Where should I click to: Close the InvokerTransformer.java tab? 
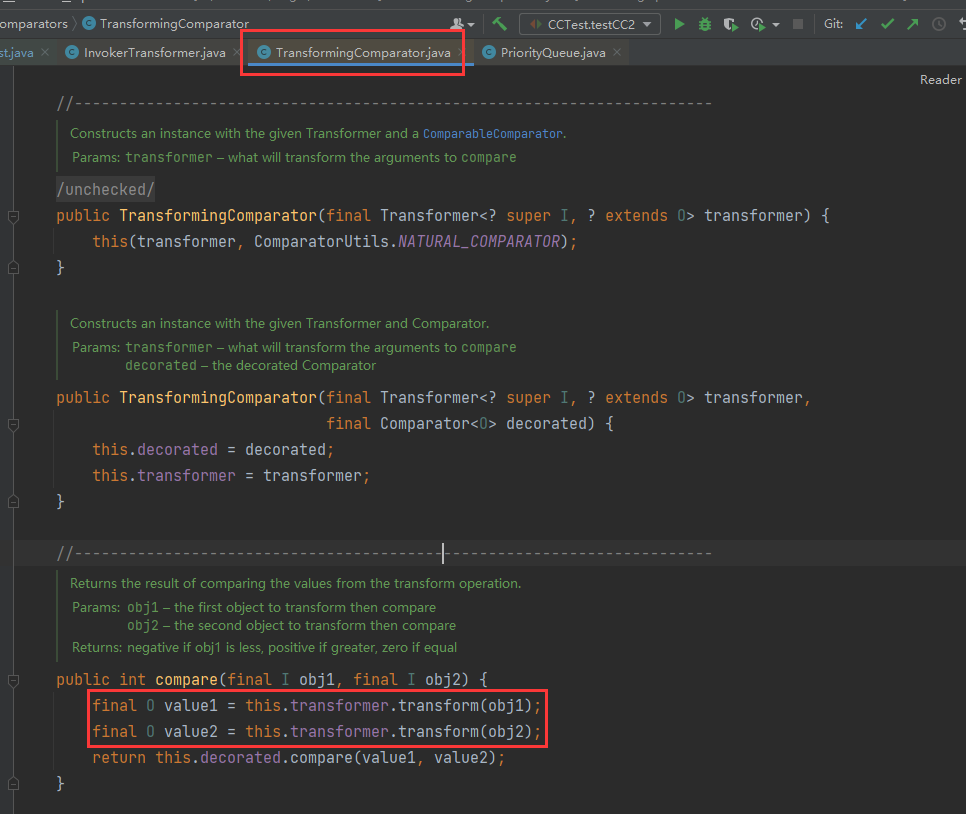click(237, 52)
